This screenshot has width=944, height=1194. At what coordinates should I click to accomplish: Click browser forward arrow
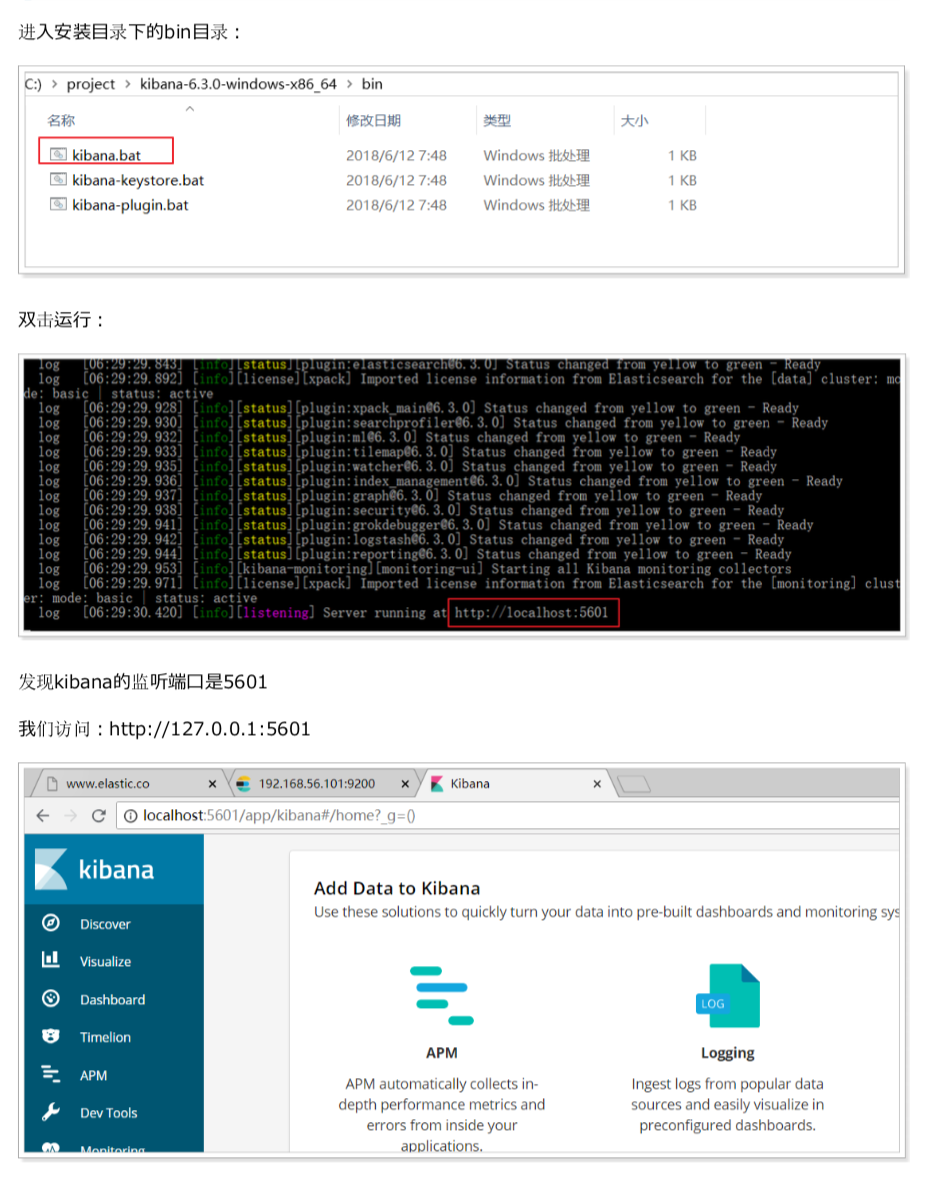point(70,816)
